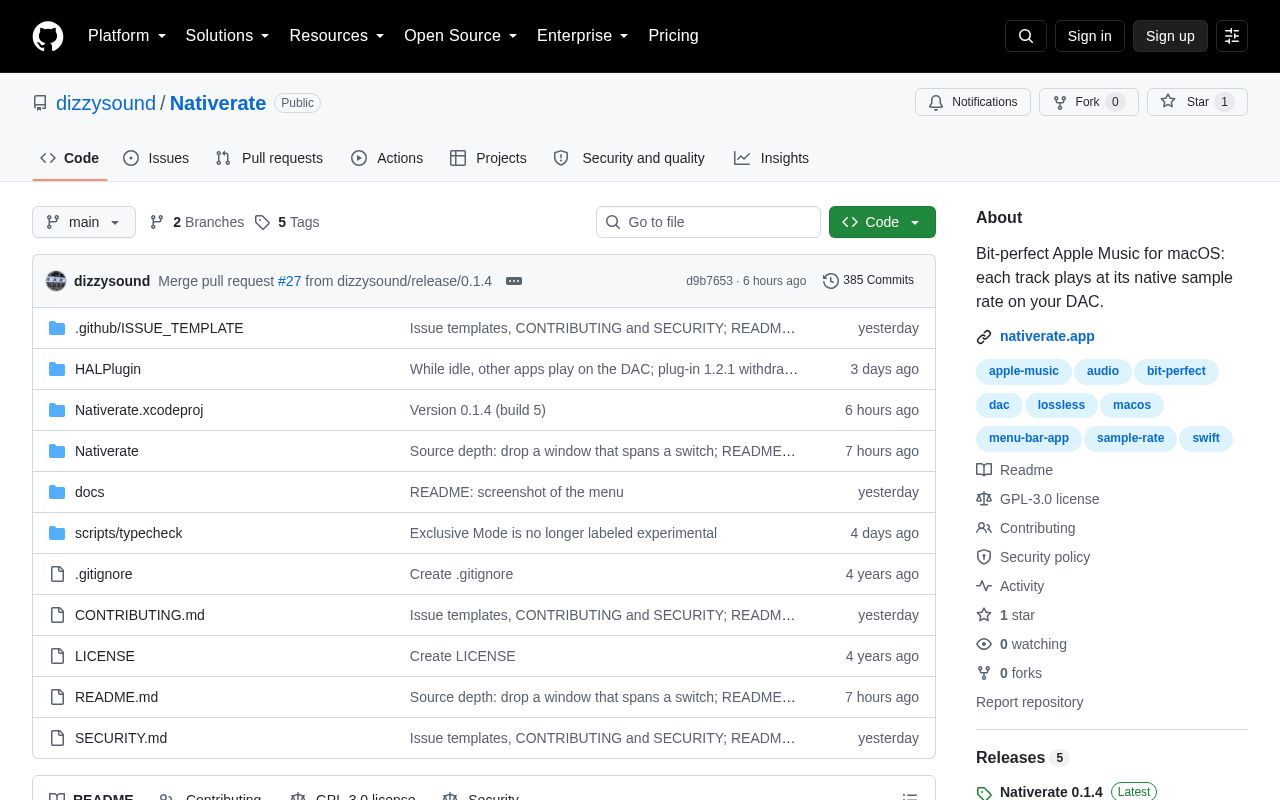The width and height of the screenshot is (1280, 800).
Task: Click commit message 'Version 0.1.4 (build 5)'
Action: pyautogui.click(x=478, y=410)
